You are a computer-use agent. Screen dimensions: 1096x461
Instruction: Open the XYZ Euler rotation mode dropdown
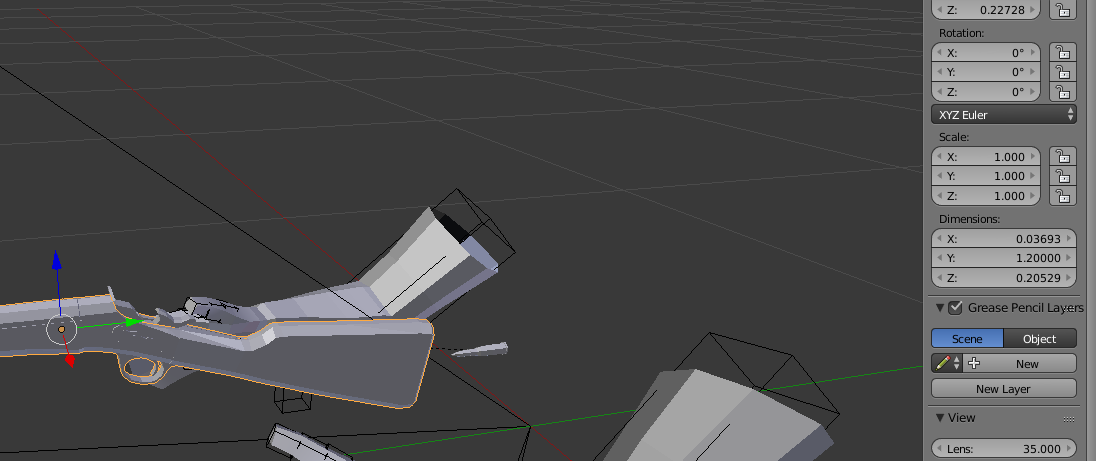(1004, 115)
